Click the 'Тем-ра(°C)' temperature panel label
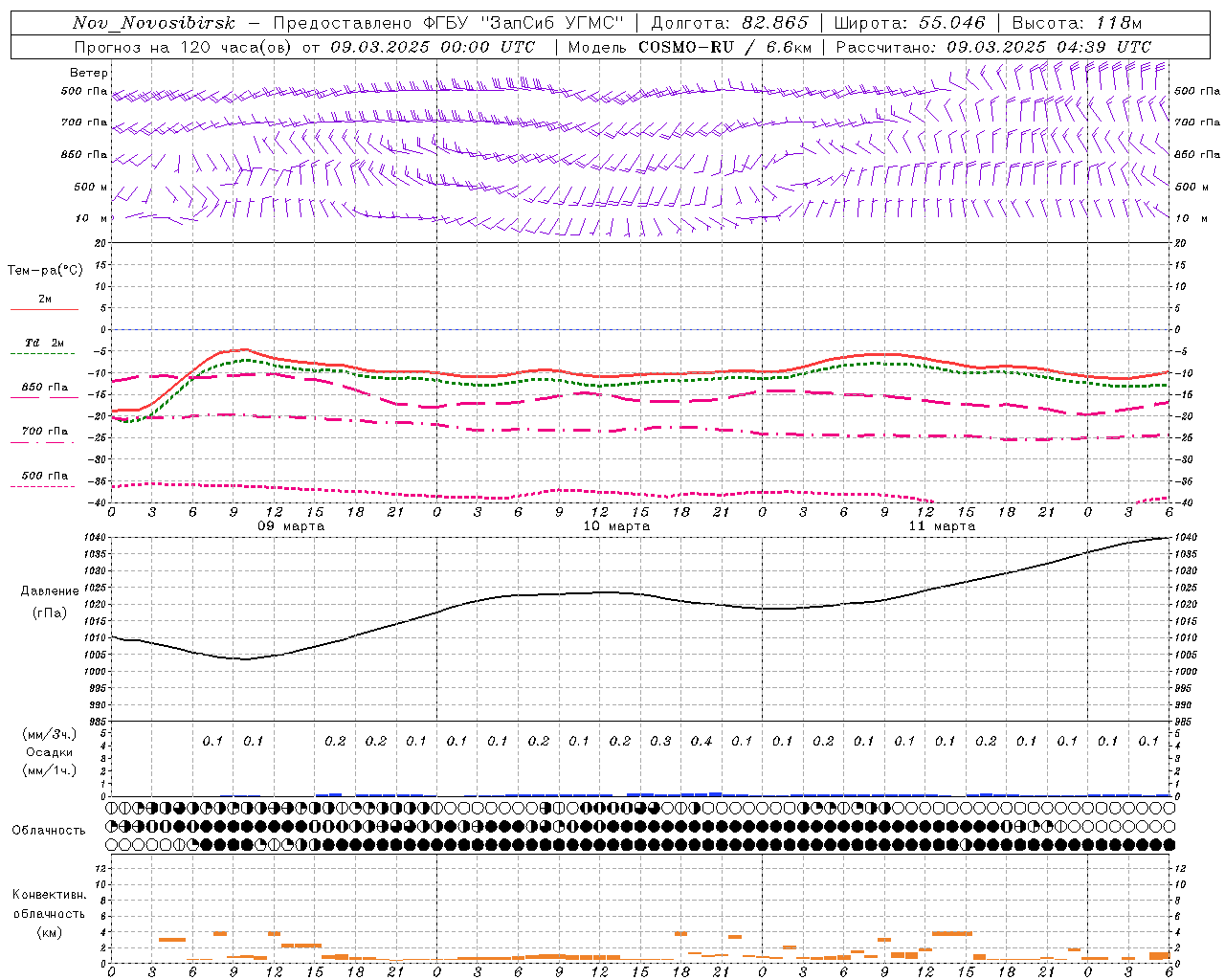The height and width of the screenshot is (980, 1225). [x=46, y=270]
